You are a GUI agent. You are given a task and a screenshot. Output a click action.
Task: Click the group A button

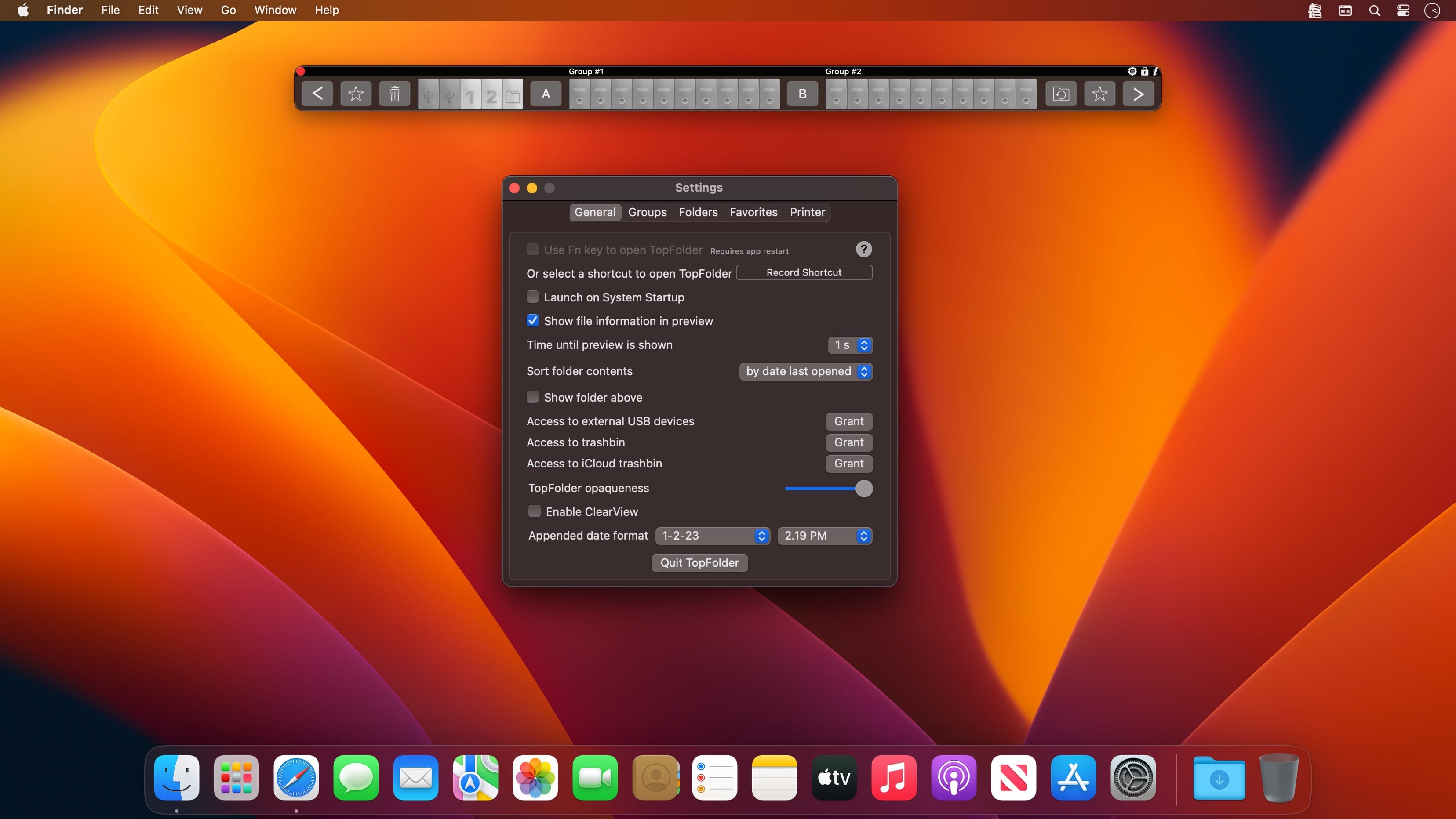(546, 94)
